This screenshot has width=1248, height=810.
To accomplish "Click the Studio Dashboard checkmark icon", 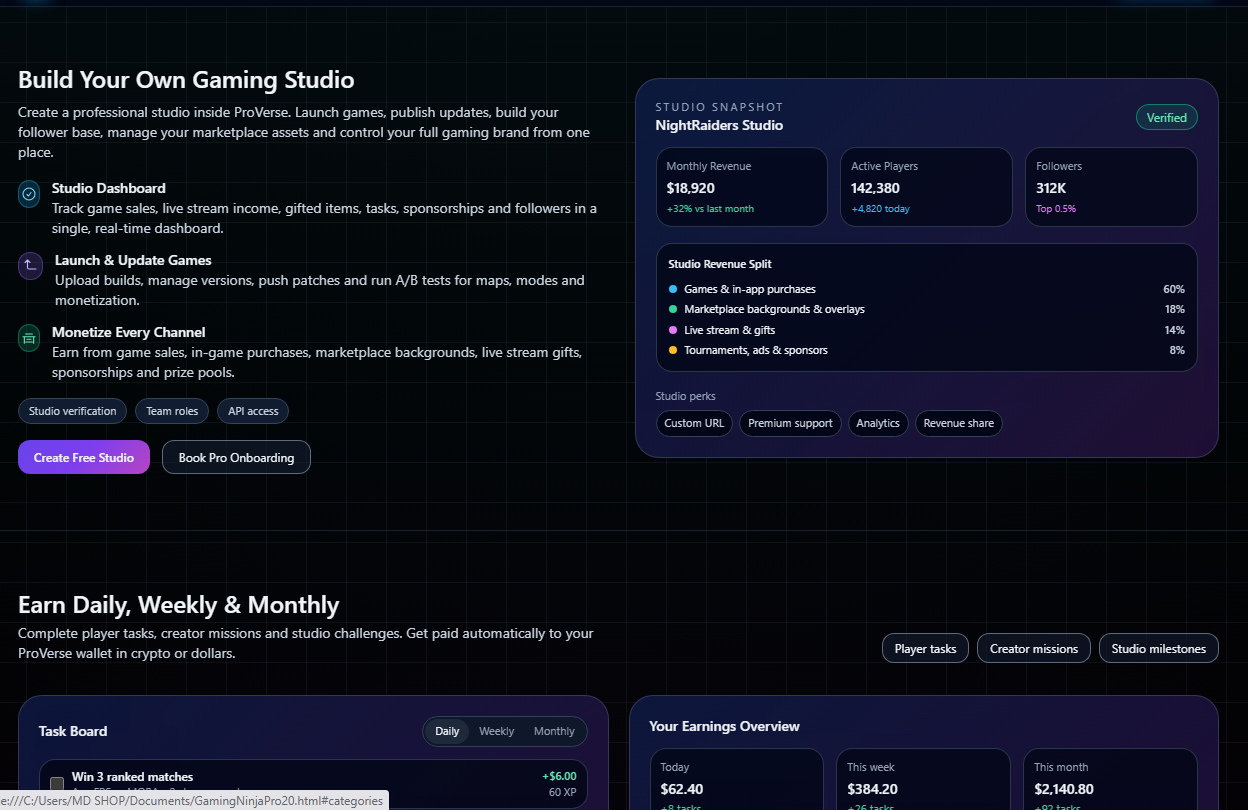I will (29, 194).
